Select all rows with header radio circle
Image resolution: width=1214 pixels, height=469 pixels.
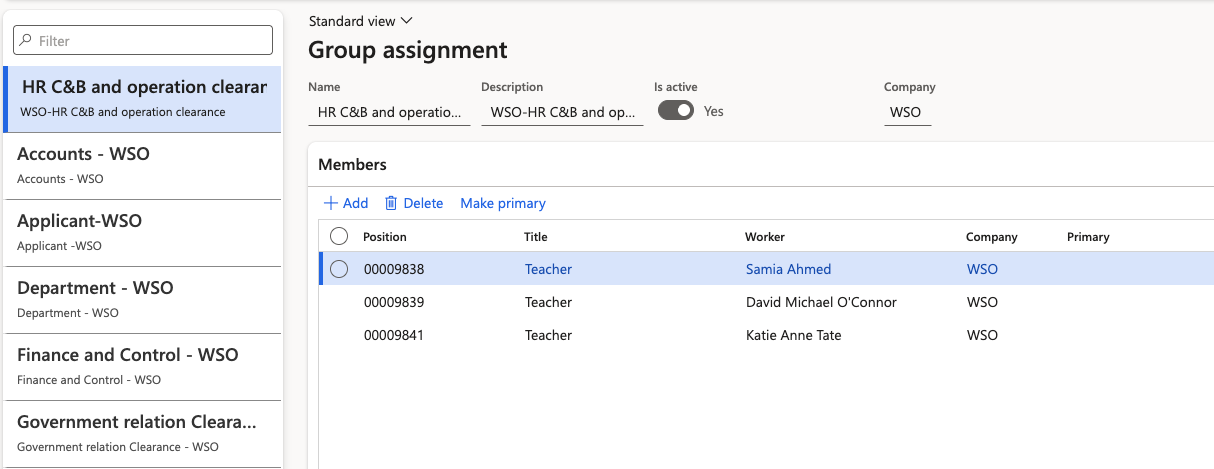339,236
